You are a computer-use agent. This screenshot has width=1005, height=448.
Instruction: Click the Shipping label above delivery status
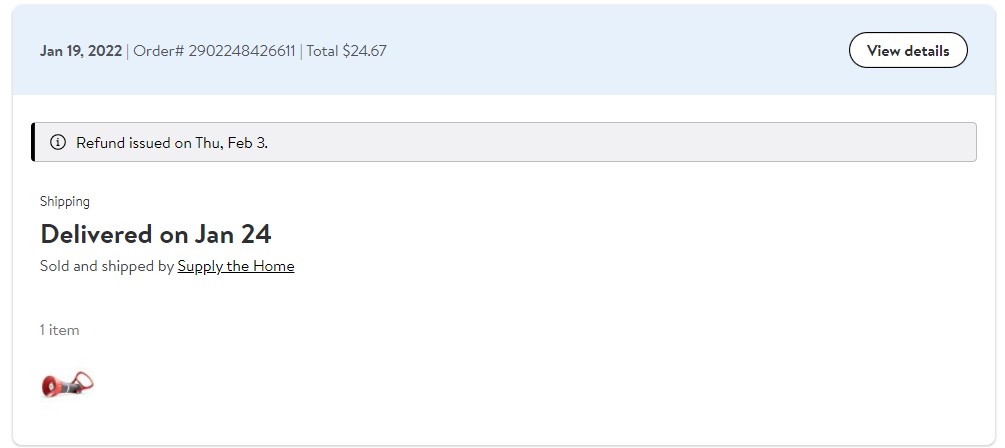click(65, 201)
